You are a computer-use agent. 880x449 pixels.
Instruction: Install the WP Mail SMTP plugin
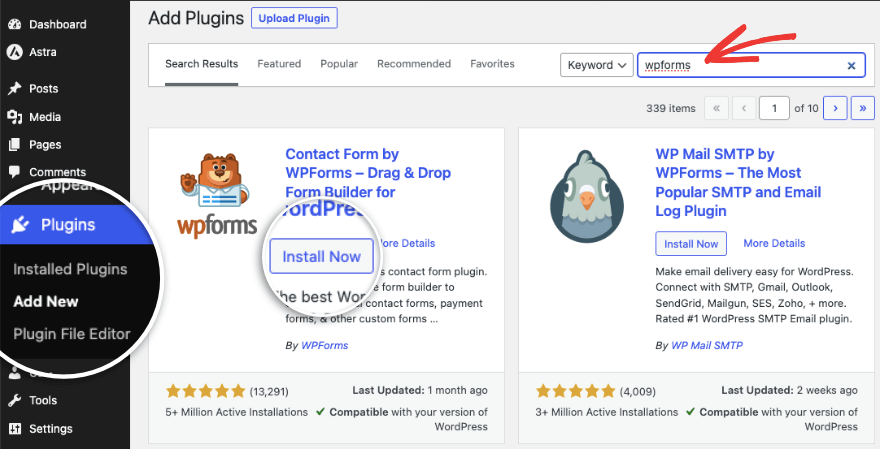tap(691, 244)
